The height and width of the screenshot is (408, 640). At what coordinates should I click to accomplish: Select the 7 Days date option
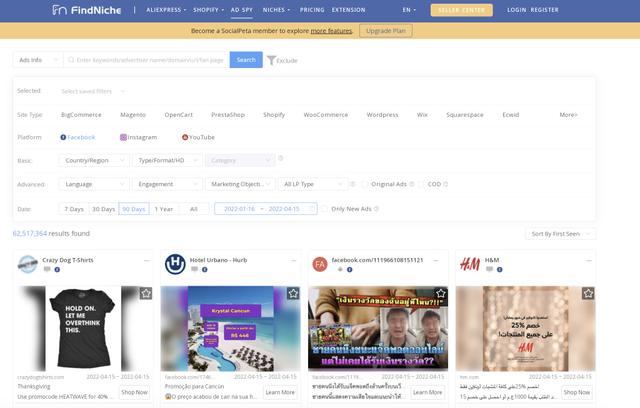click(x=74, y=209)
